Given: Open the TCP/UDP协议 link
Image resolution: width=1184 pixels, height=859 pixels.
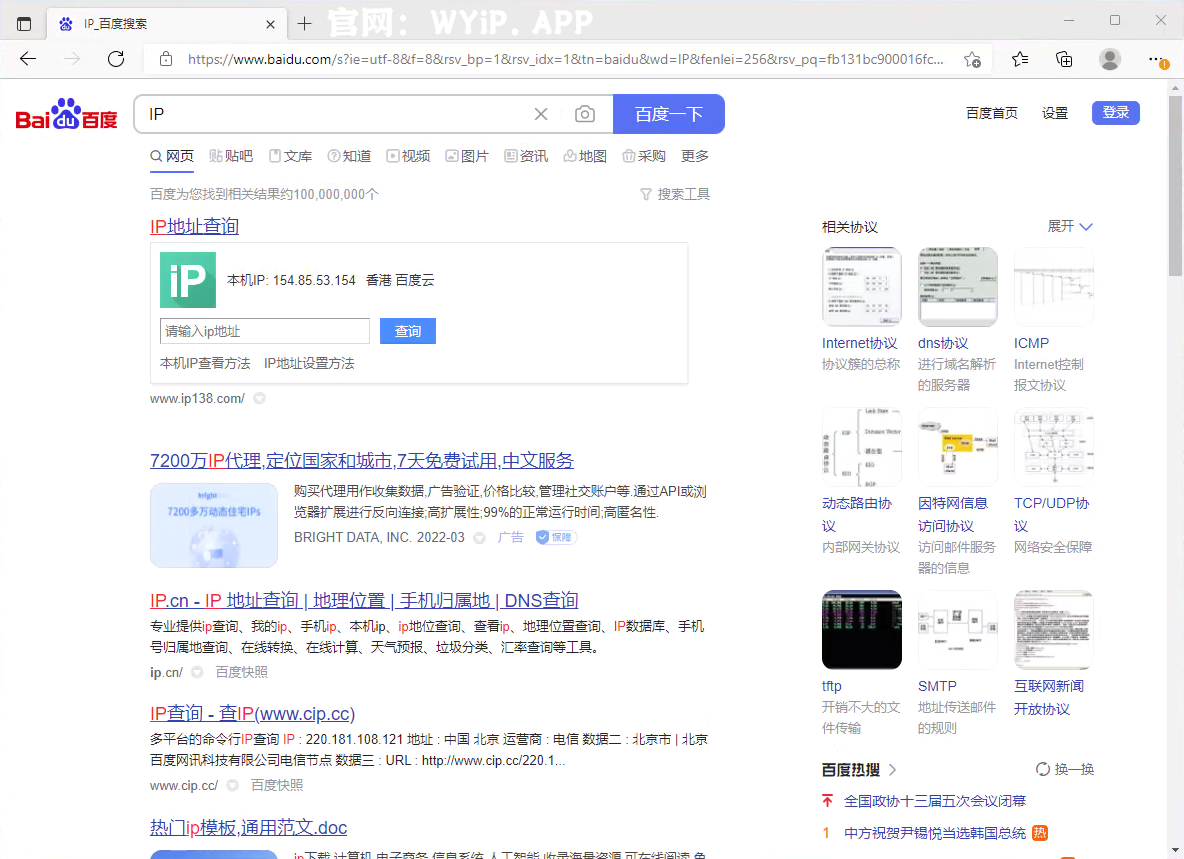Looking at the screenshot, I should tap(1052, 515).
